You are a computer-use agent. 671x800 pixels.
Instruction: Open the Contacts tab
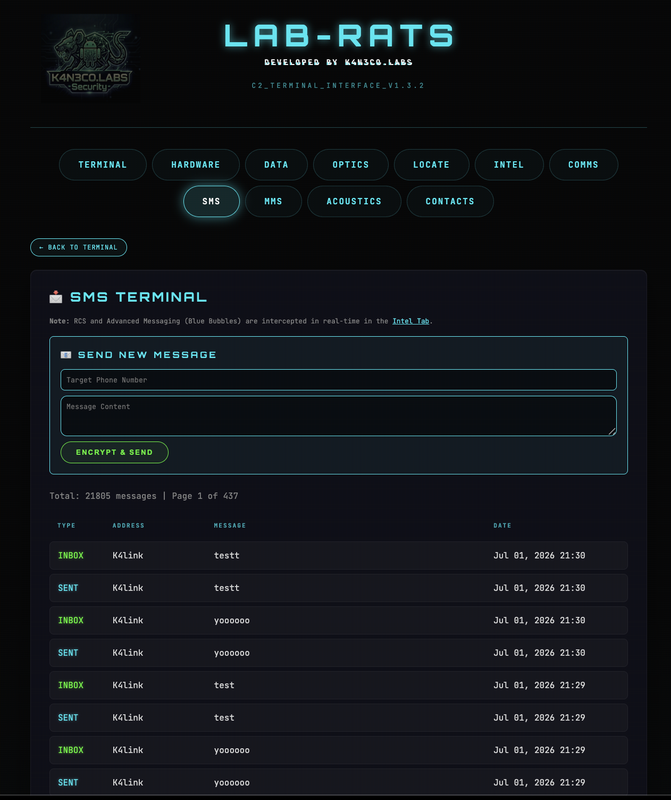point(450,202)
